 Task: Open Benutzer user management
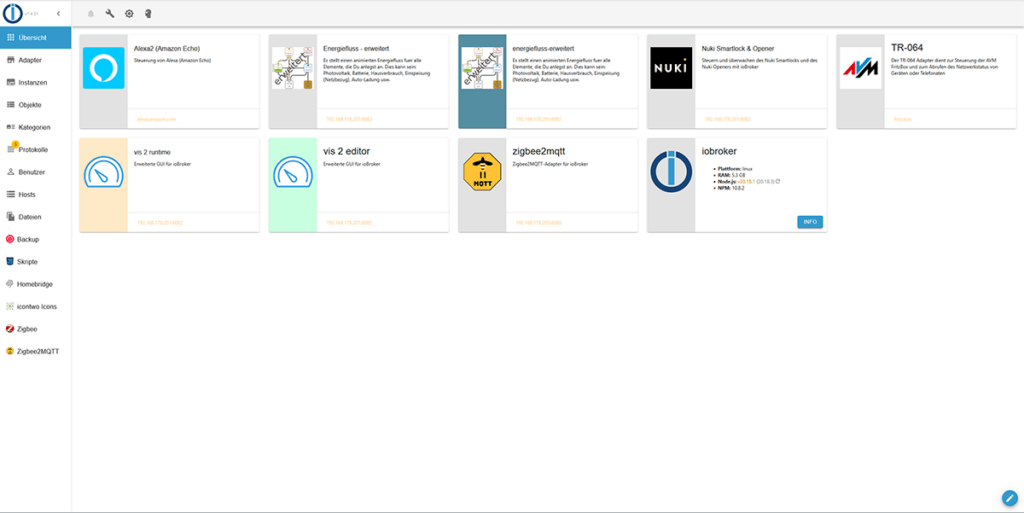pos(36,172)
